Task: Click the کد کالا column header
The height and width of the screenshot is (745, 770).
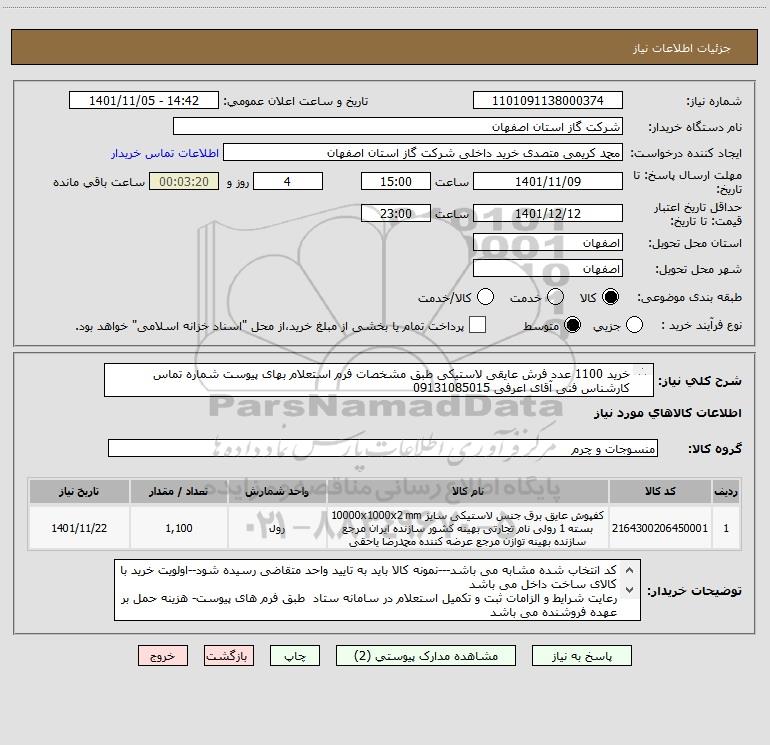Action: click(660, 491)
